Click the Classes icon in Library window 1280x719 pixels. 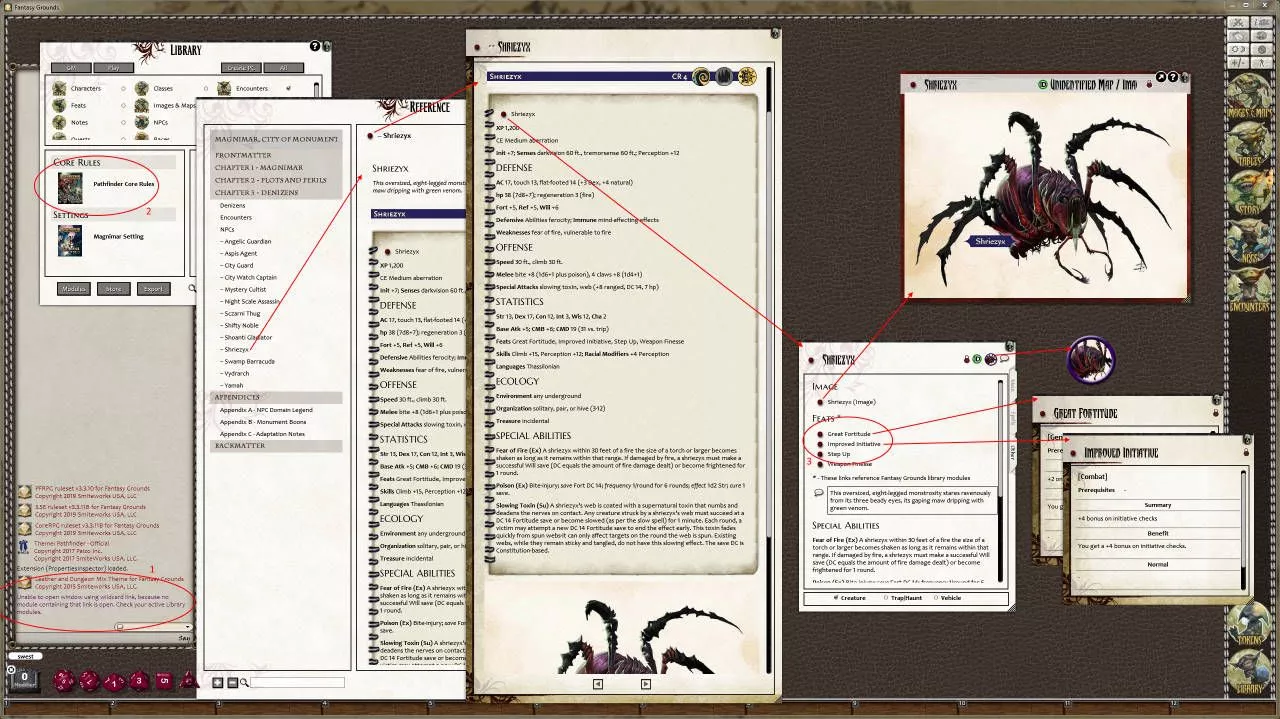(142, 88)
